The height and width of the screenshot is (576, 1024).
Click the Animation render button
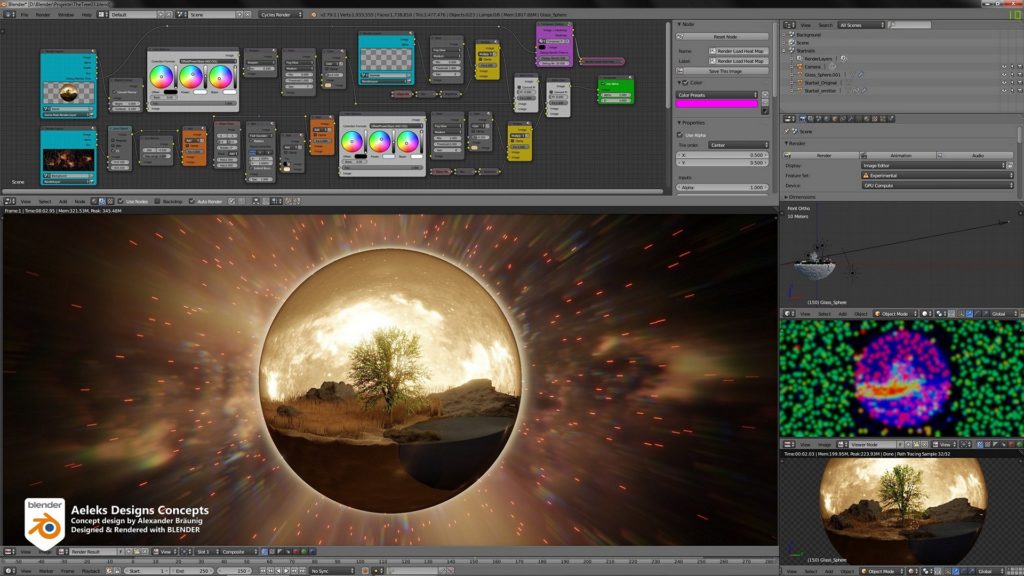[898, 155]
